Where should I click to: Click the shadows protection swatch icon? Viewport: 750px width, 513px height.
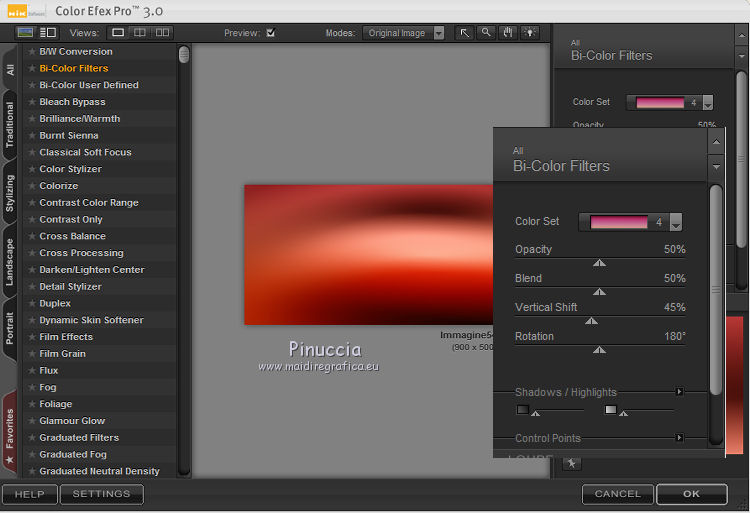522,409
